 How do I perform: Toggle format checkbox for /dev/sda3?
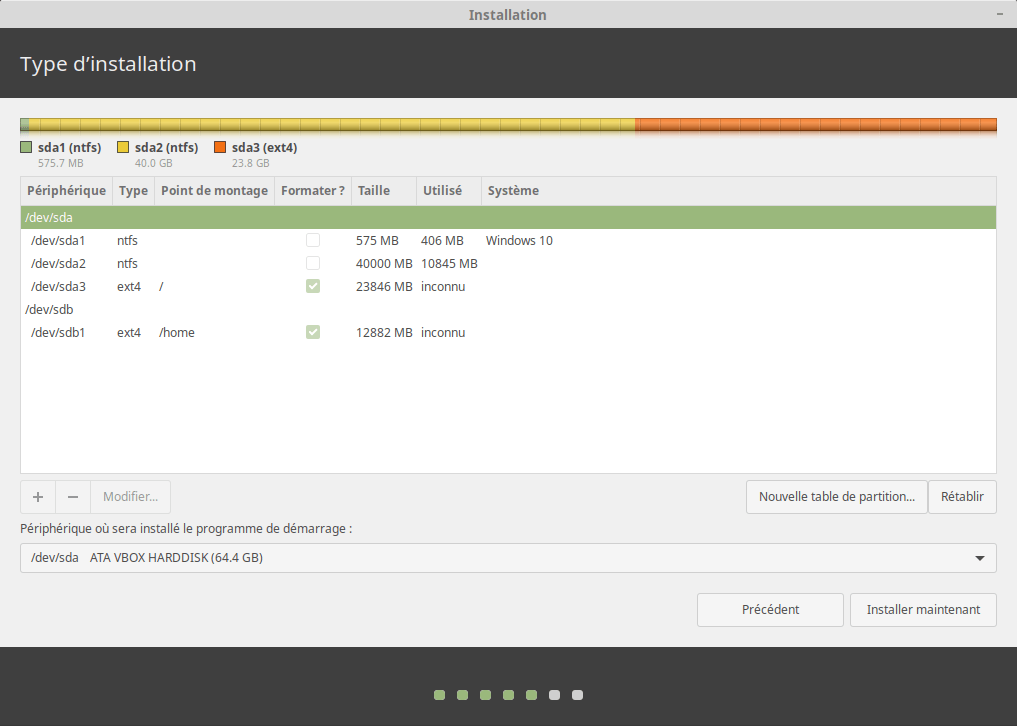[313, 287]
